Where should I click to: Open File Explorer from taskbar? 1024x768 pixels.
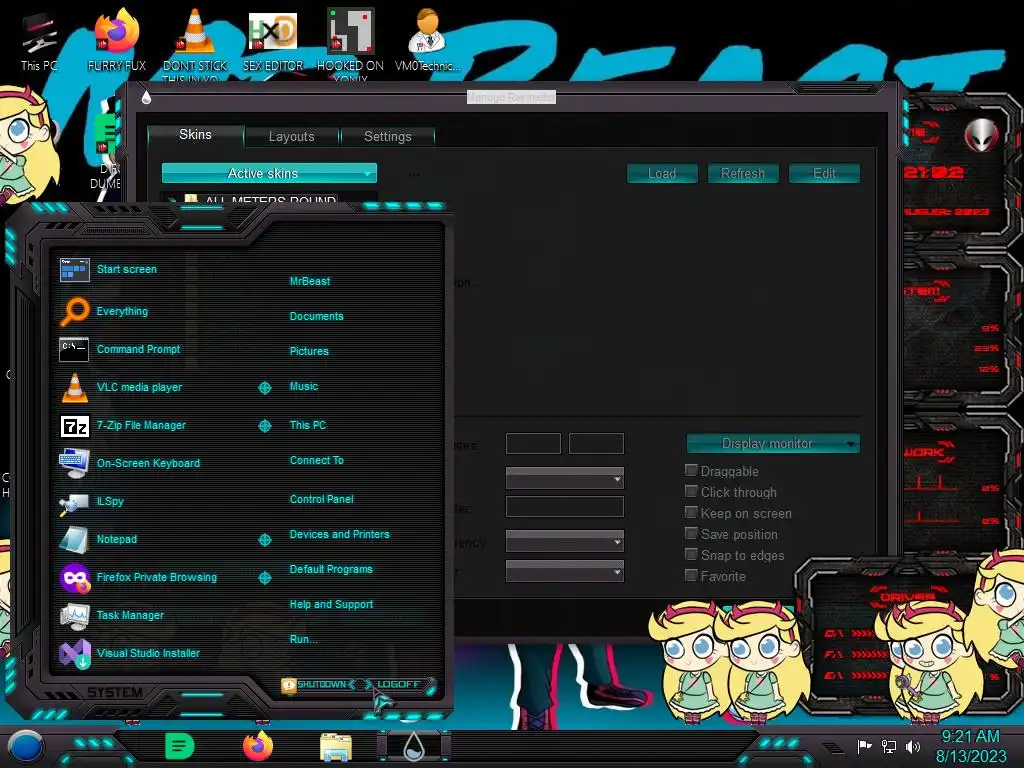tap(336, 746)
